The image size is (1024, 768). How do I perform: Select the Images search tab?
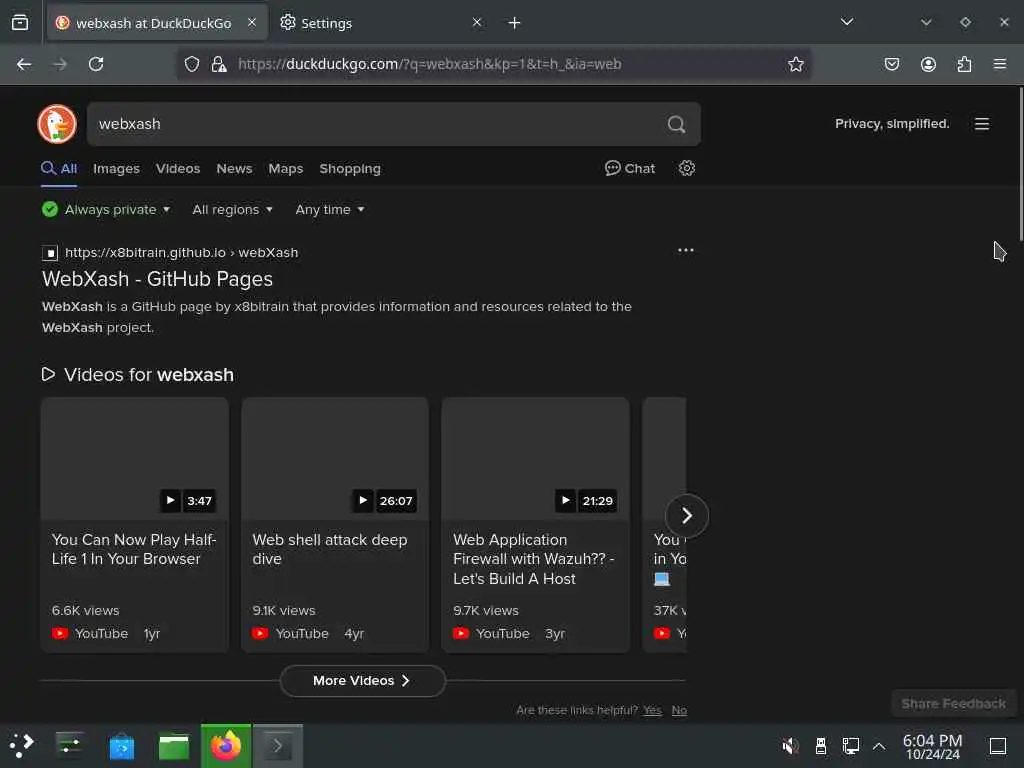[116, 168]
